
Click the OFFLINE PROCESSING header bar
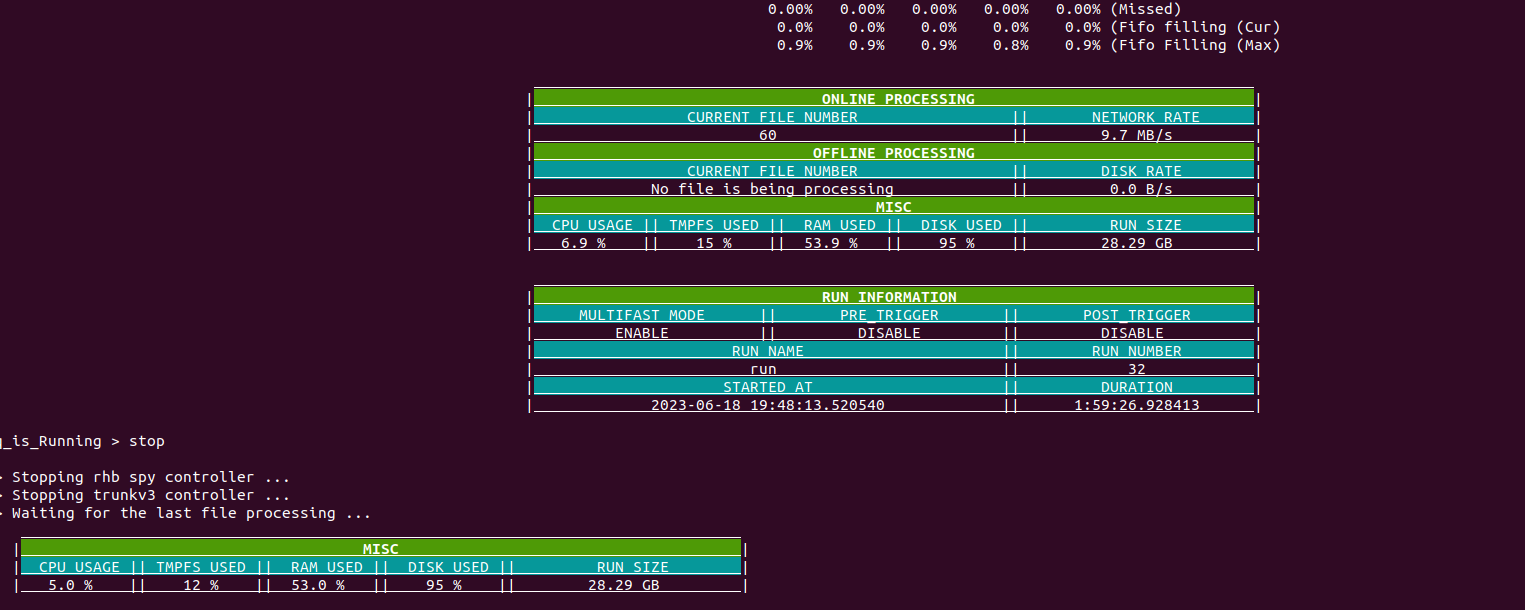coord(893,153)
